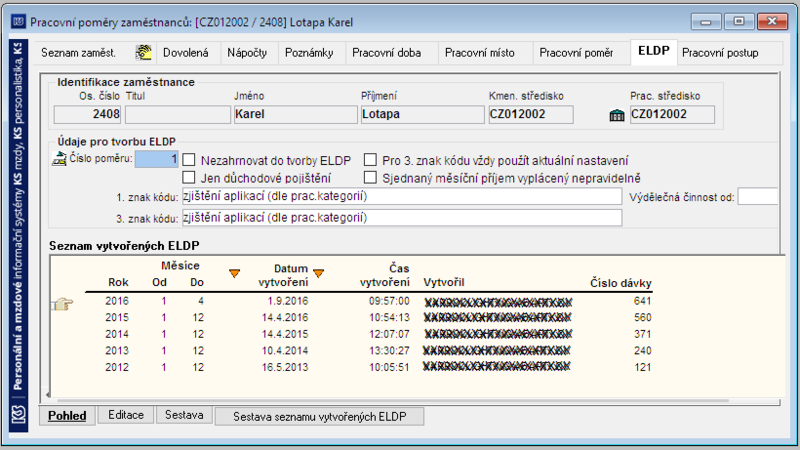This screenshot has width=800, height=450.
Task: Select the 2012 row in ELDP list
Action: [x=368, y=367]
